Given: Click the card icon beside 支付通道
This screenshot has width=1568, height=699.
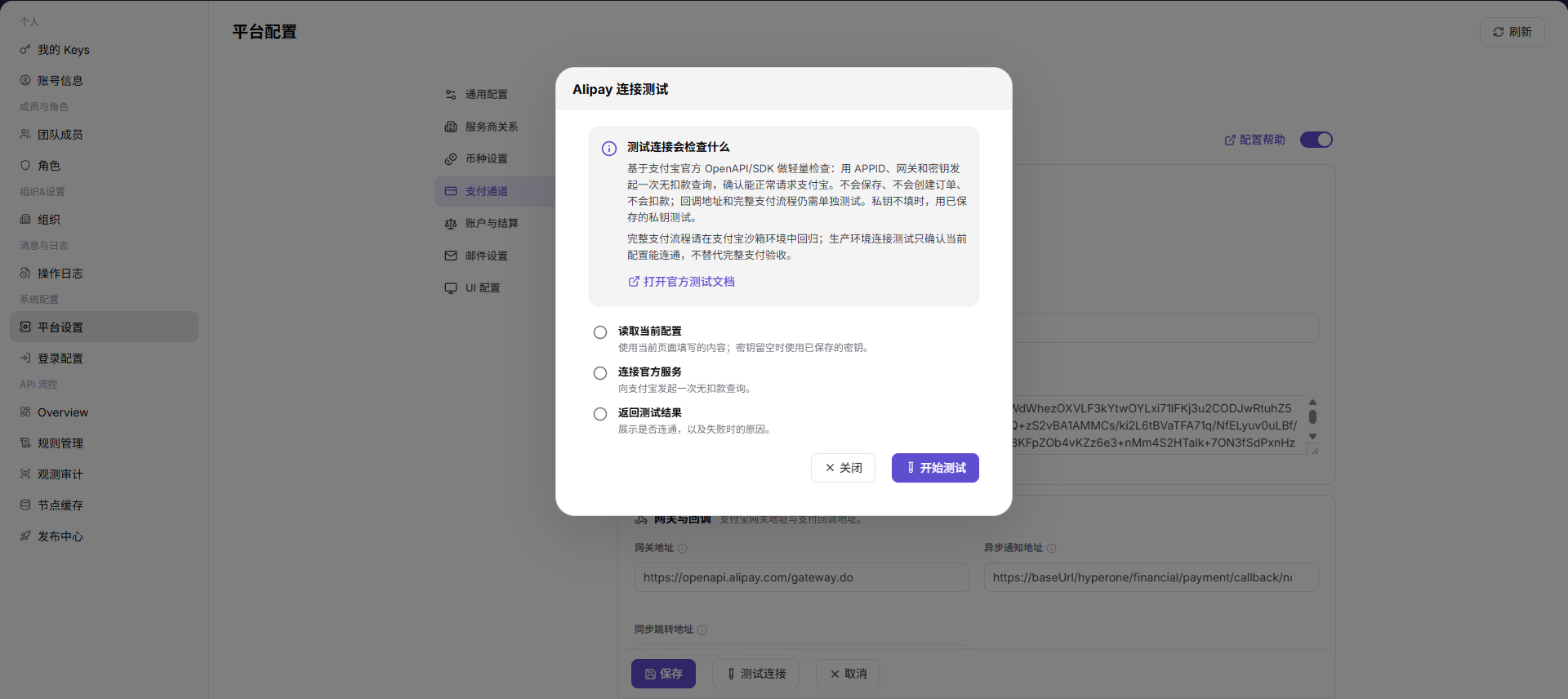Looking at the screenshot, I should tap(451, 191).
